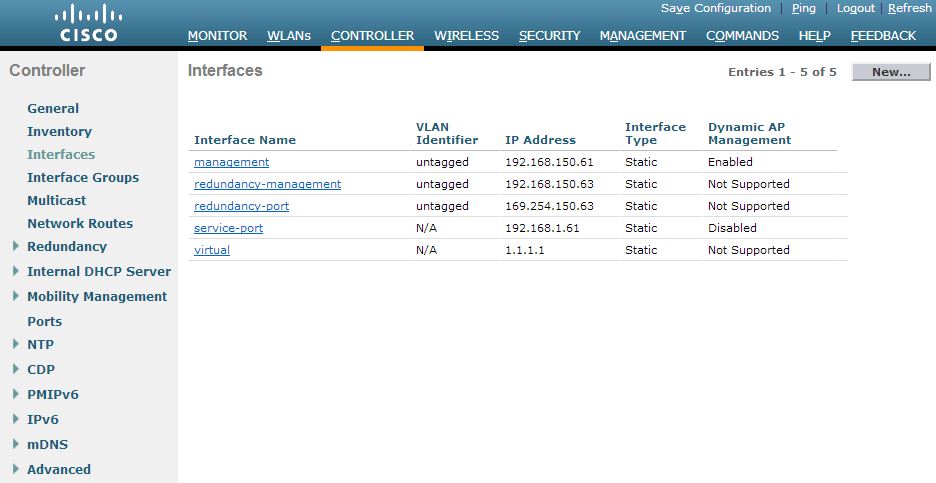936x483 pixels.
Task: Click the Interfaces page heading
Action: 225,70
